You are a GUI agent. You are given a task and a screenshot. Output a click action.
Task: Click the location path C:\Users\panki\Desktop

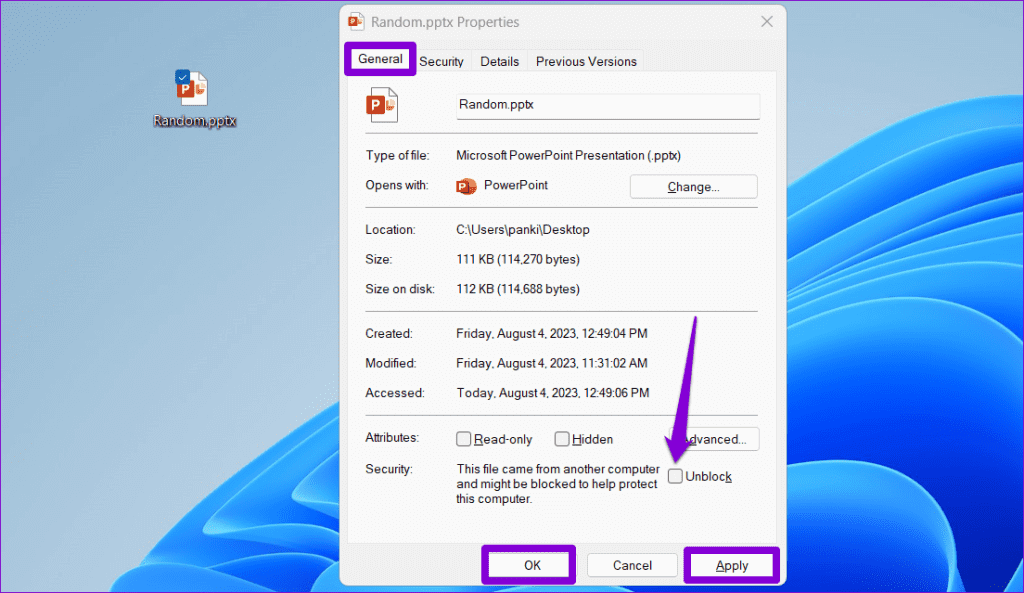[x=522, y=230]
